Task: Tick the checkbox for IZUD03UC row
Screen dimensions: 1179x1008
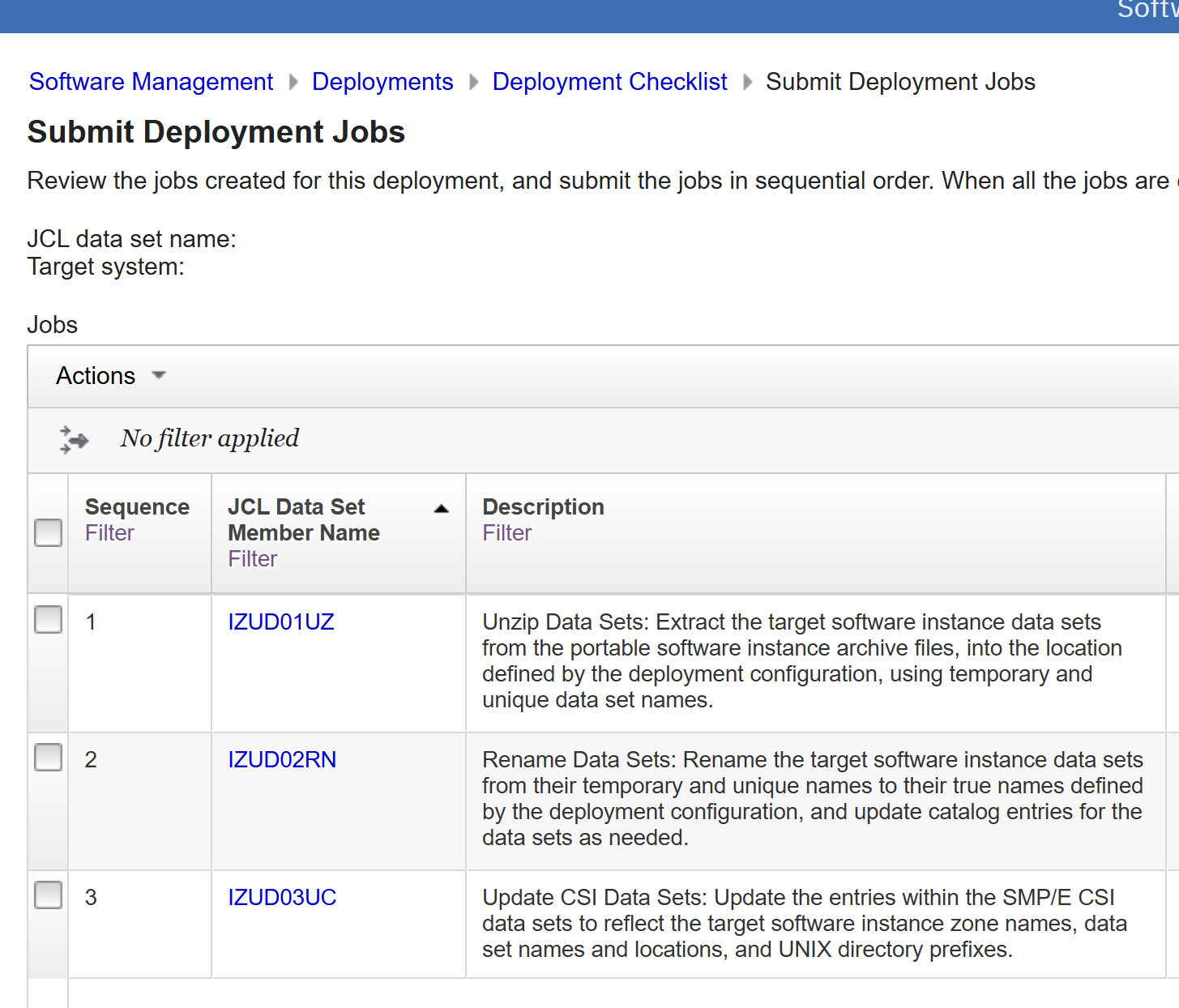Action: click(49, 896)
